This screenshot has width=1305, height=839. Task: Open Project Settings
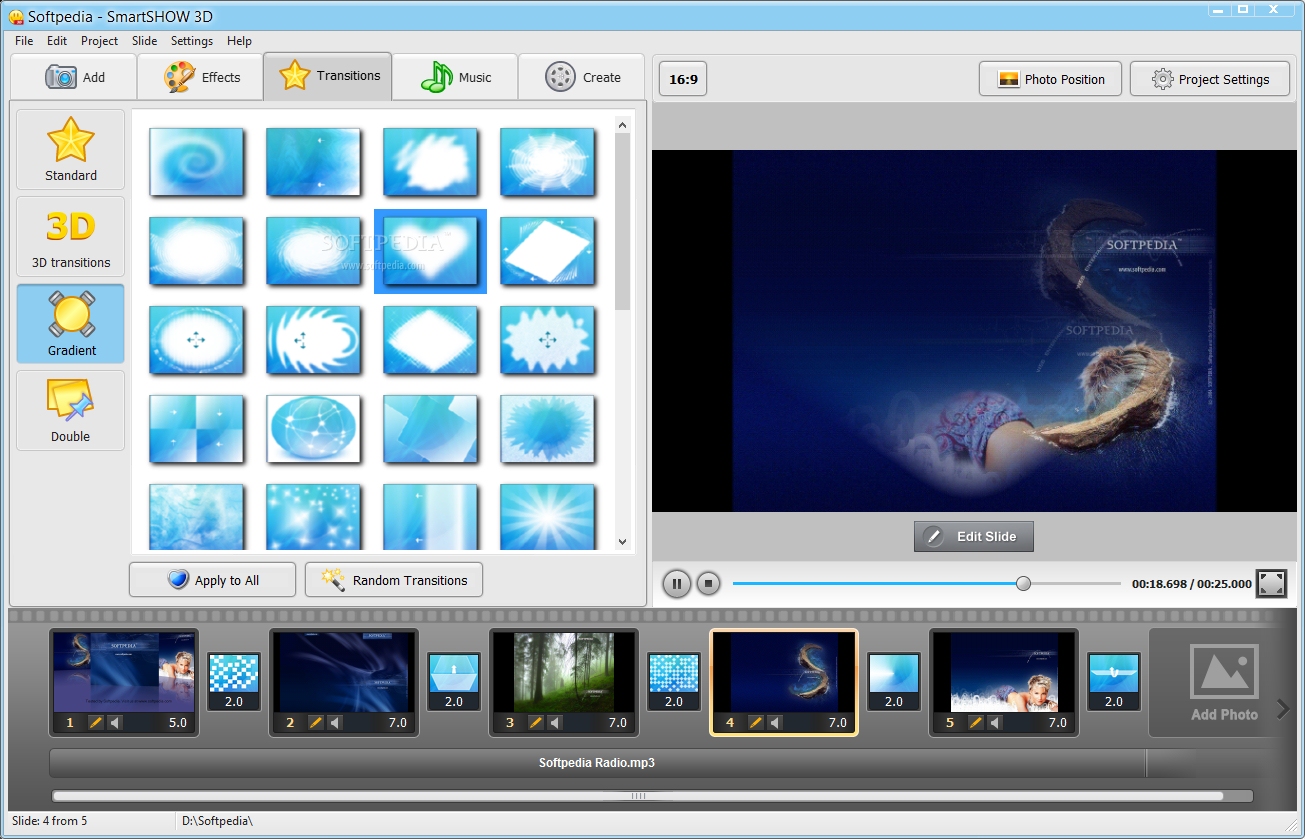point(1209,79)
